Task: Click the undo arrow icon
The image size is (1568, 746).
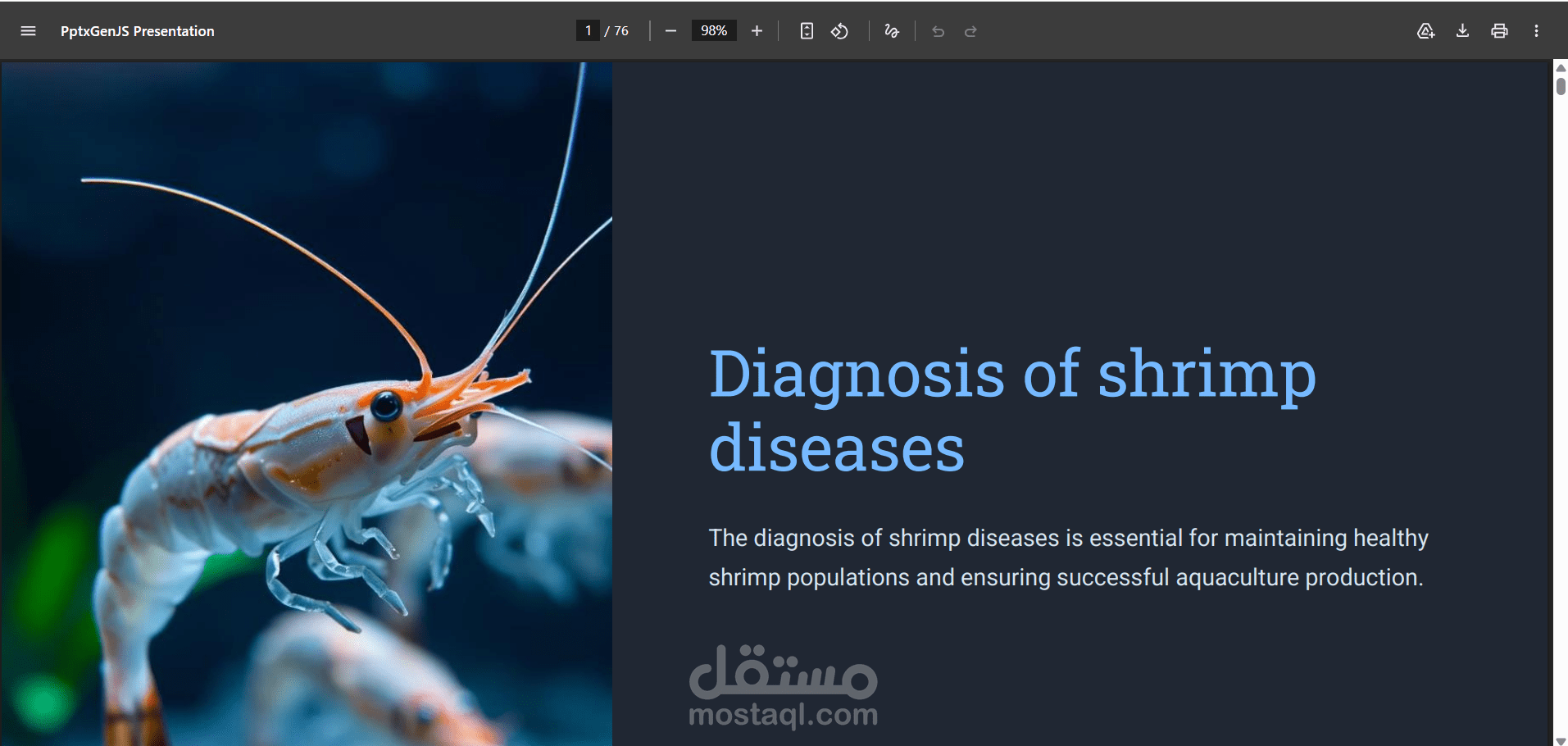Action: 939,31
